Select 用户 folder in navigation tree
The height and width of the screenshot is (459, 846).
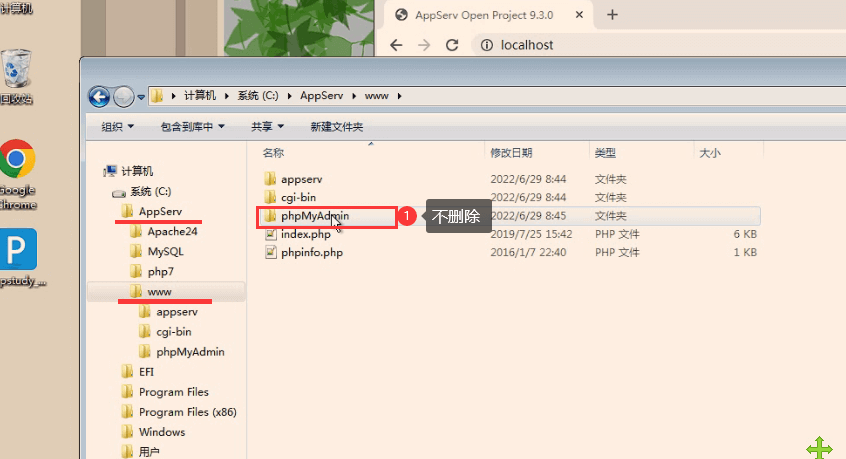coord(149,452)
